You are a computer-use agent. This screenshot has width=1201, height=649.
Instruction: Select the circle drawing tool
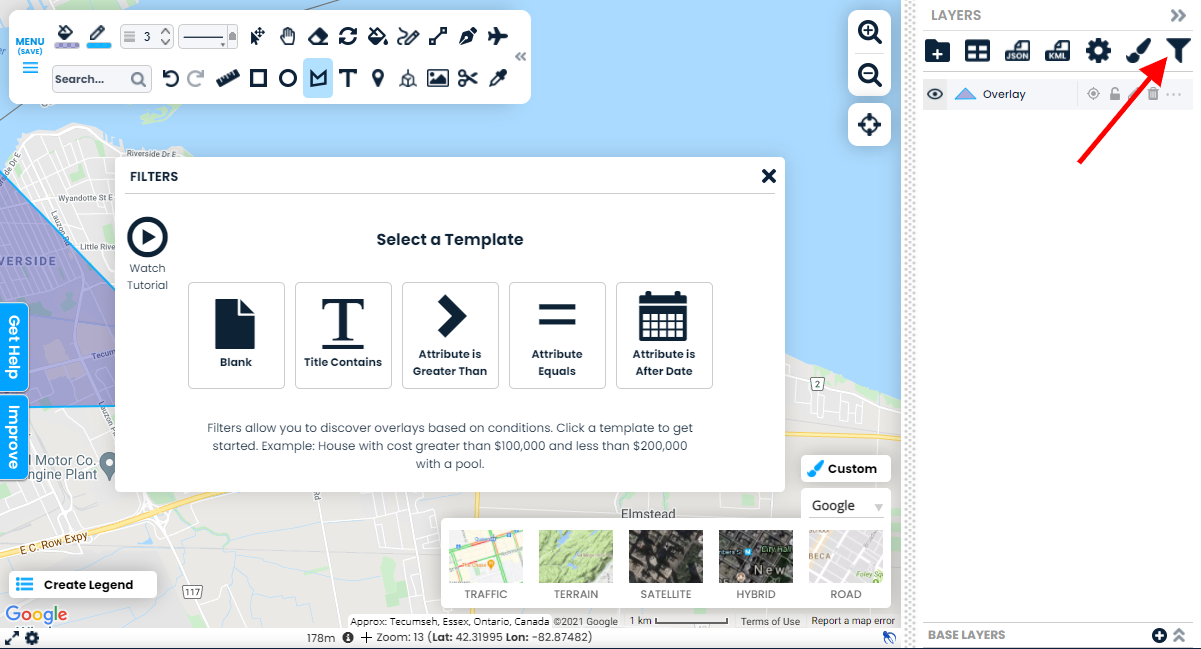pyautogui.click(x=288, y=78)
